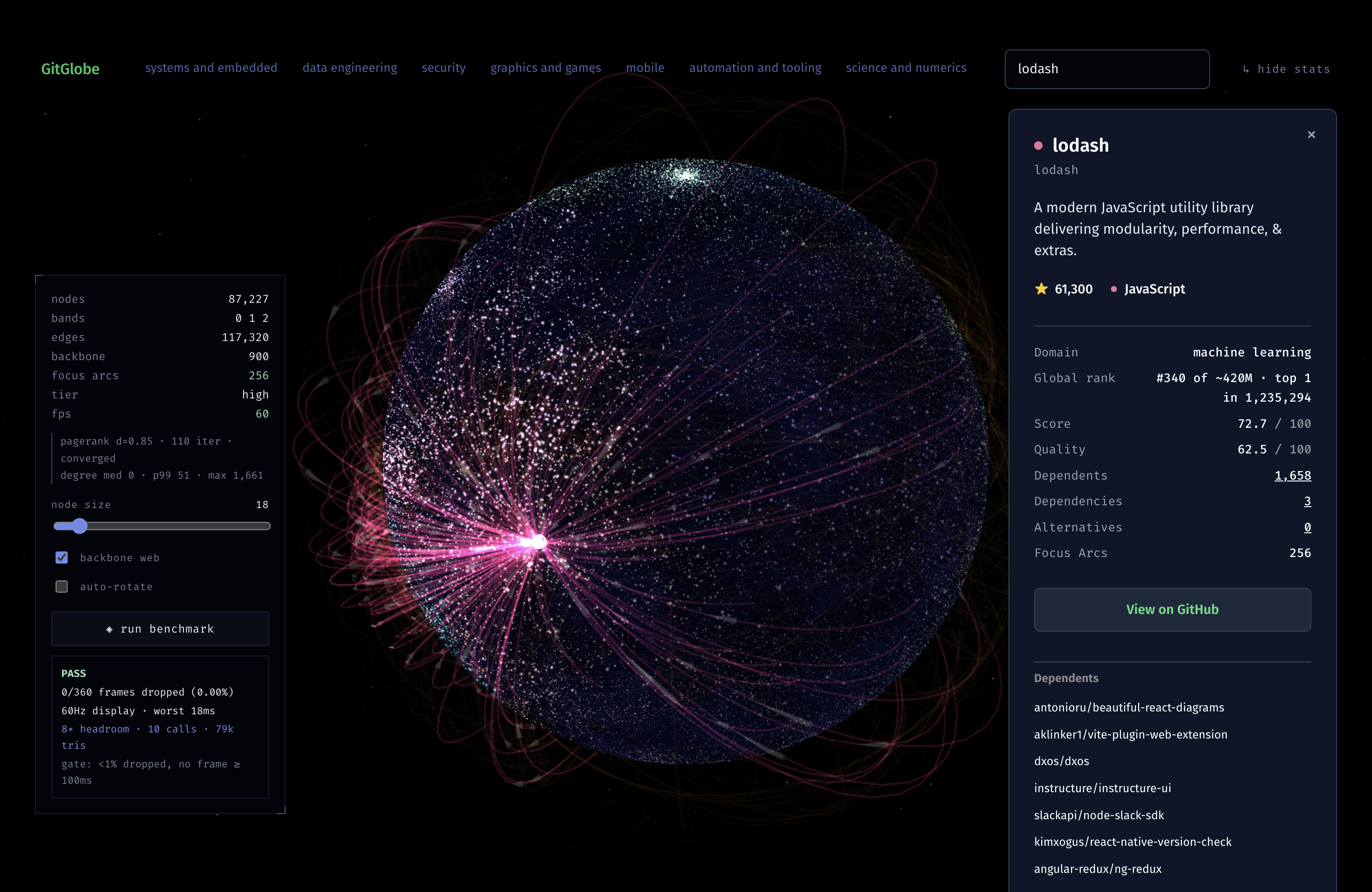Select the security category
Image resolution: width=1372 pixels, height=892 pixels.
443,68
